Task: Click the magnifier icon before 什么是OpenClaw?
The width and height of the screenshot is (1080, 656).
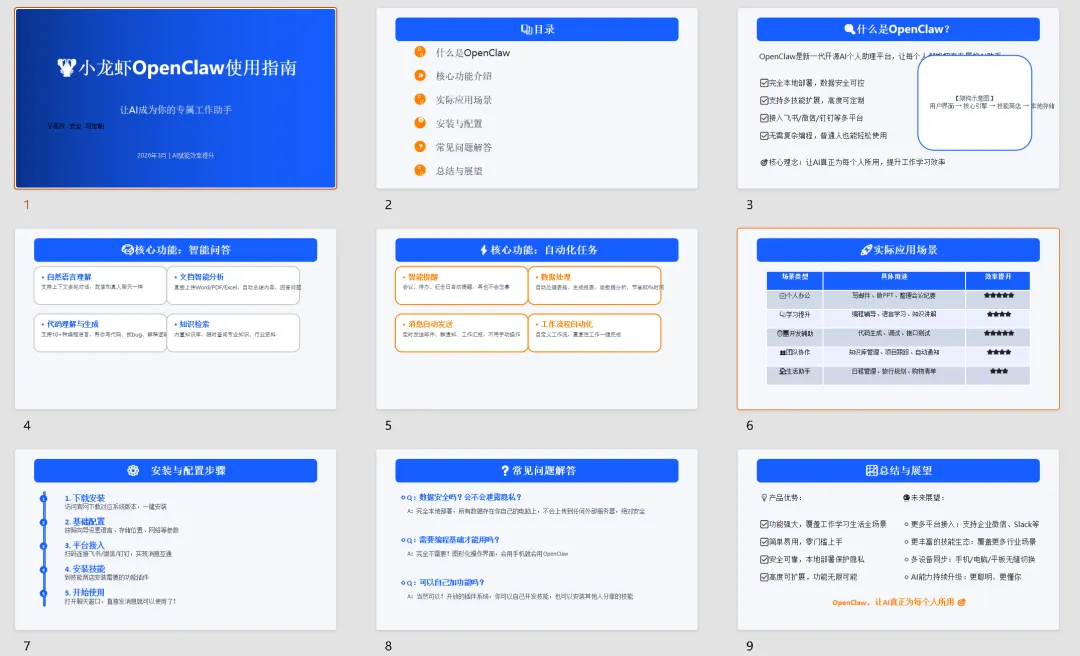Action: [x=849, y=30]
